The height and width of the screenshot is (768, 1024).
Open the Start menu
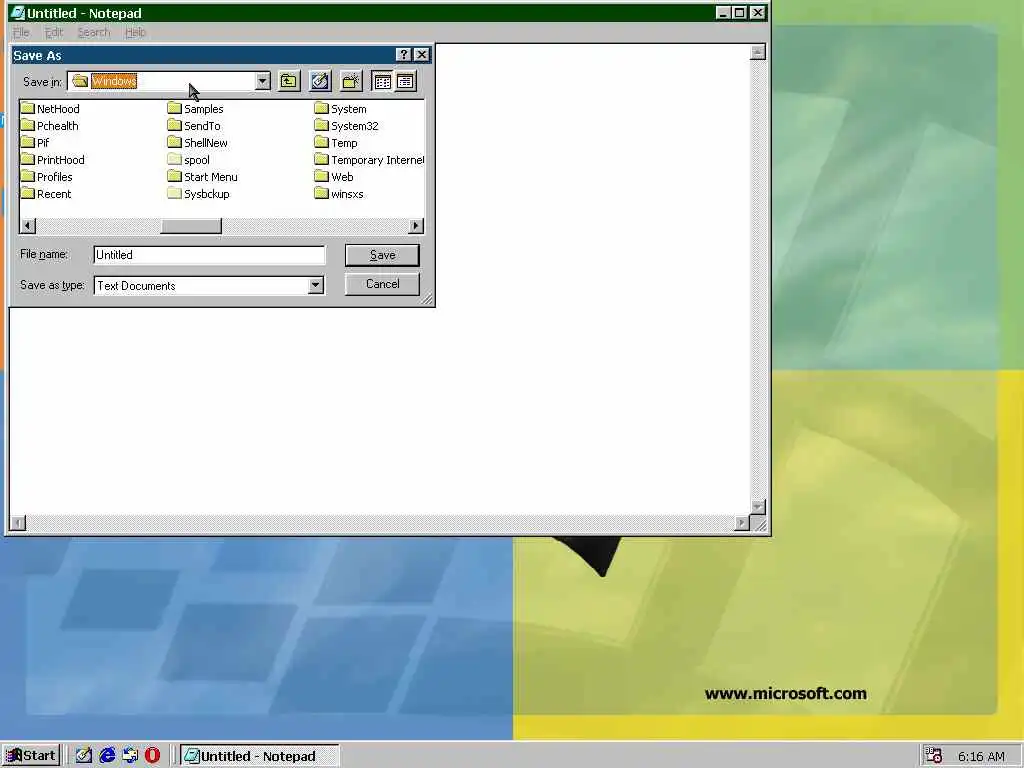pos(31,756)
